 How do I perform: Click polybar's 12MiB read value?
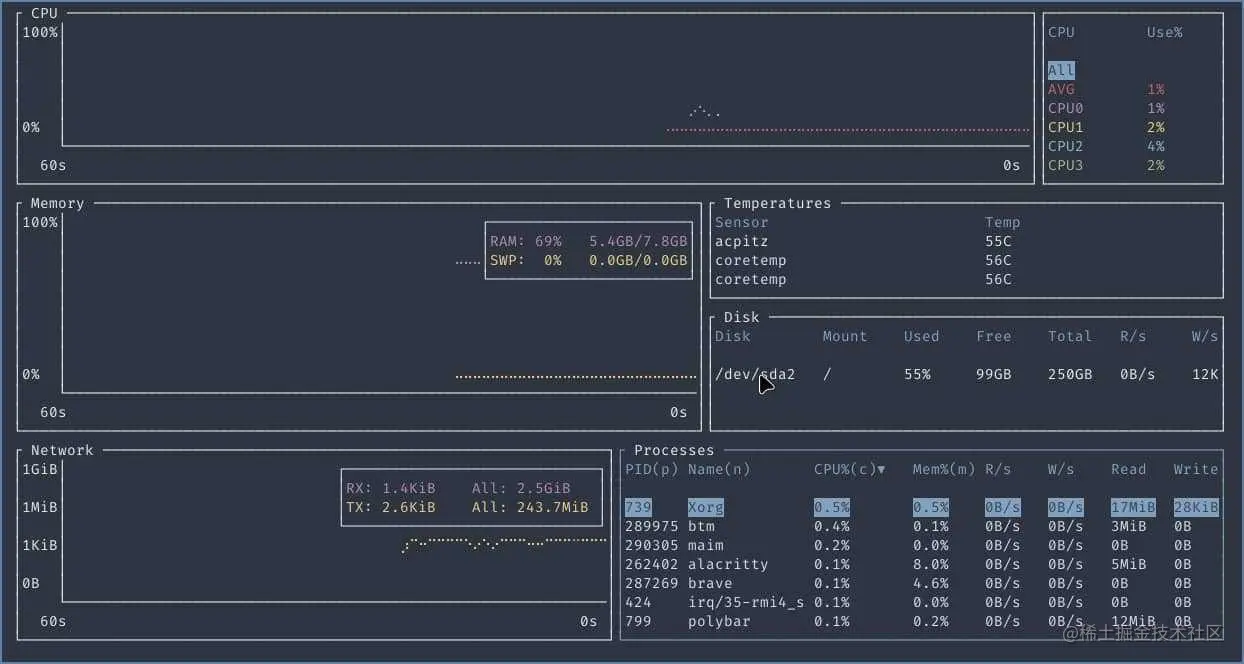click(1133, 621)
